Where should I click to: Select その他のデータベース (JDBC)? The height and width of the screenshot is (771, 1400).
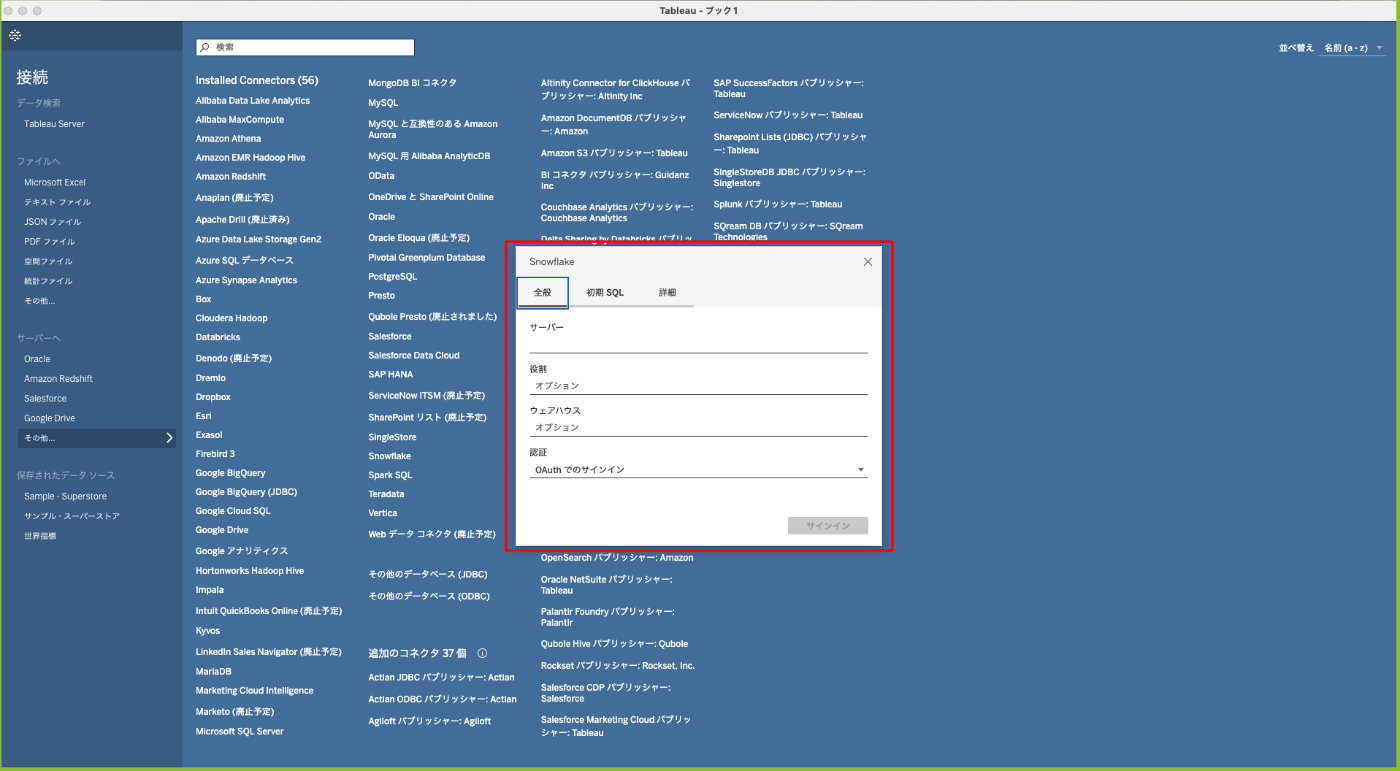(x=428, y=575)
